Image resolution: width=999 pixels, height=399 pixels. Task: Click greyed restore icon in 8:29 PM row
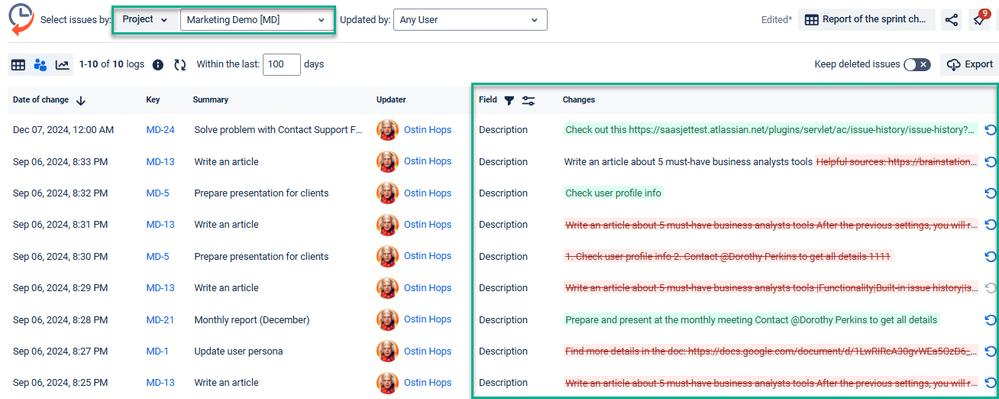[990, 287]
